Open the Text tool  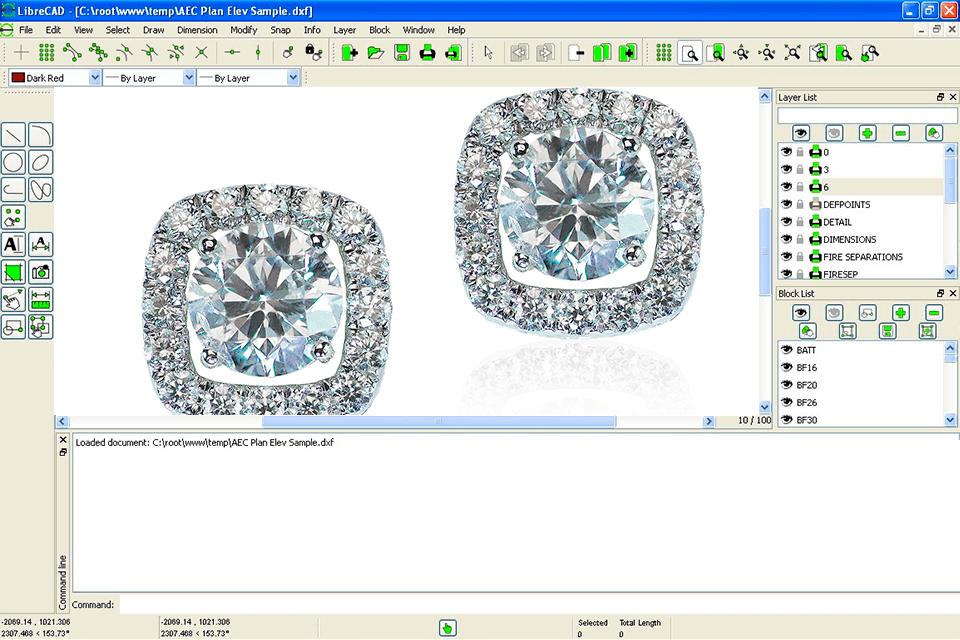click(x=13, y=243)
